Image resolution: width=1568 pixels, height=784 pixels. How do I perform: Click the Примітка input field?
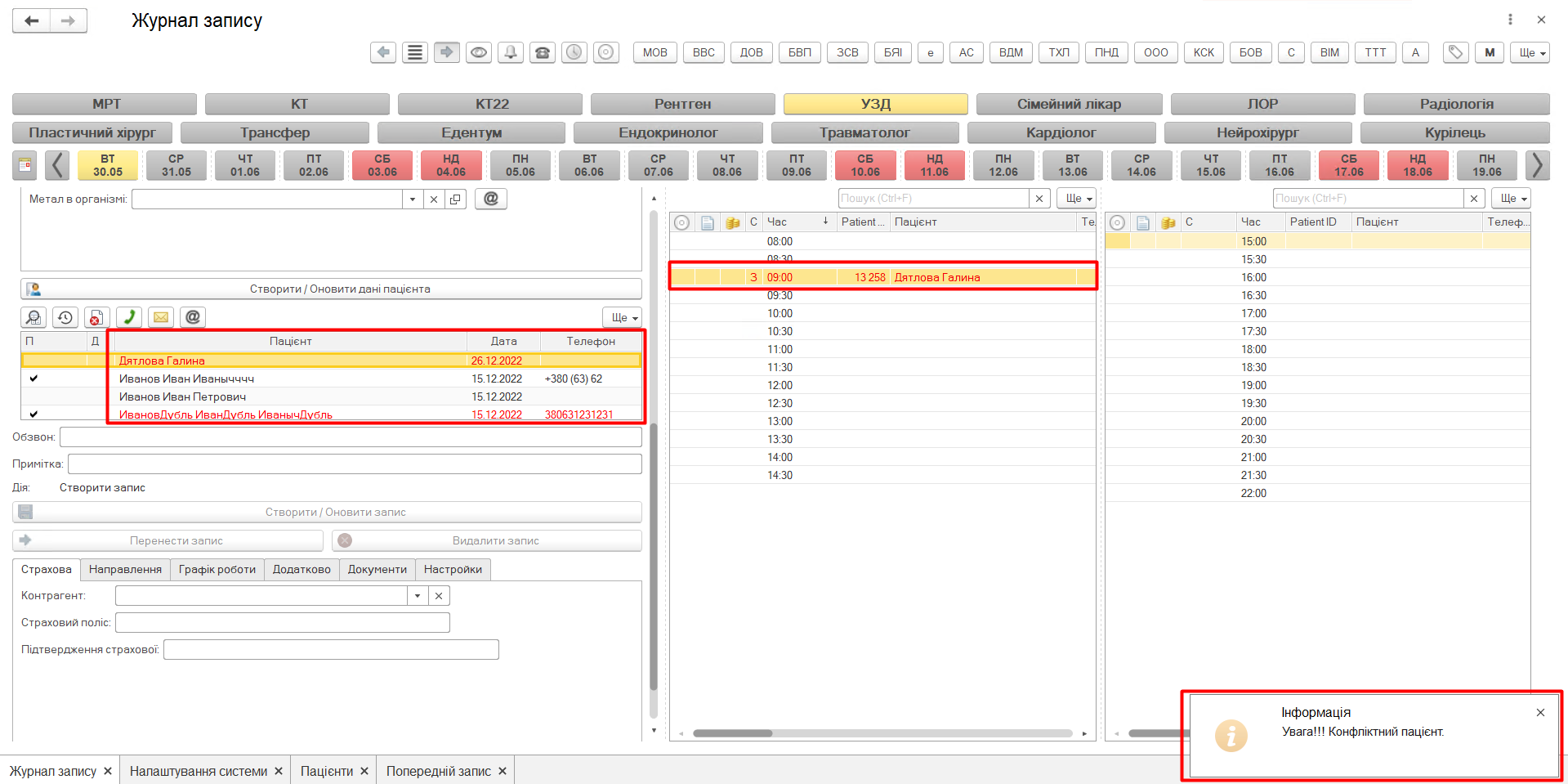(354, 464)
